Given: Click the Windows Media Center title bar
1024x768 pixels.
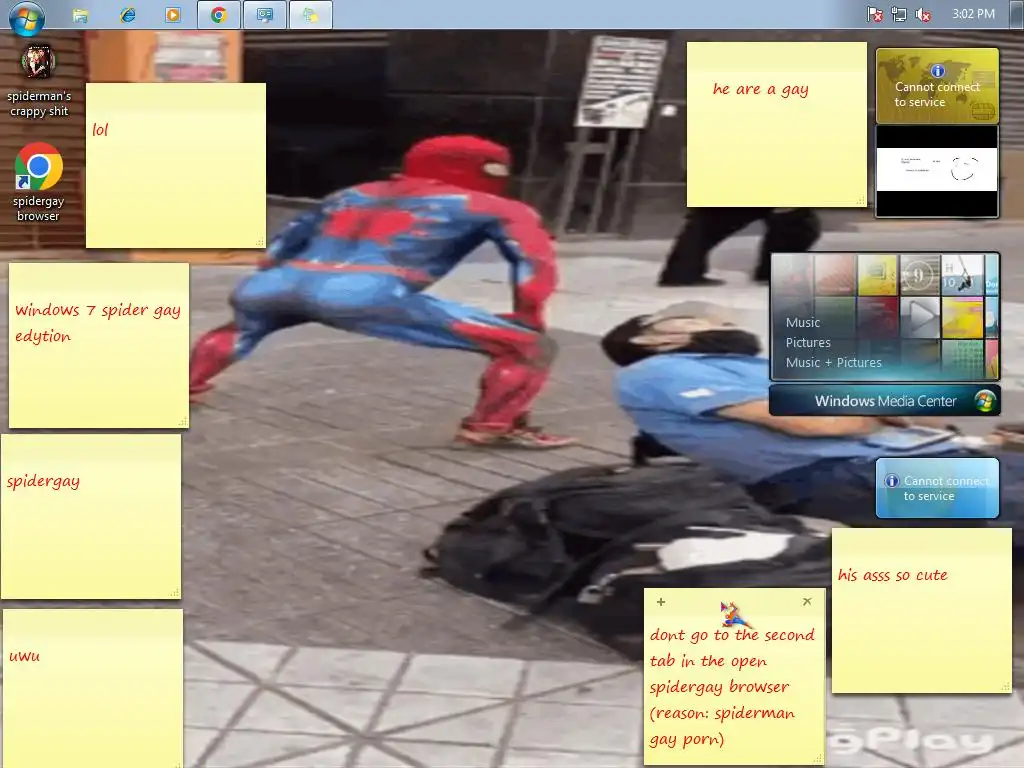Looking at the screenshot, I should coord(884,400).
